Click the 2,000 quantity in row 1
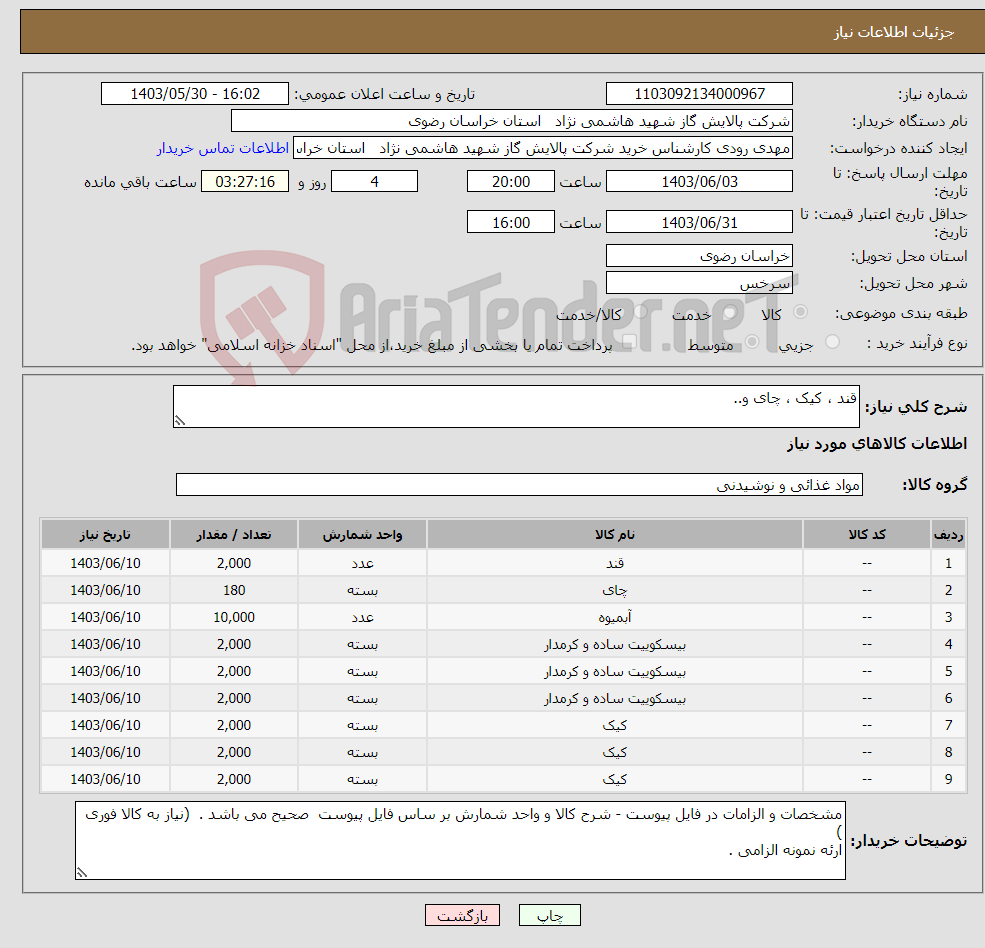The image size is (985, 948). tap(234, 563)
